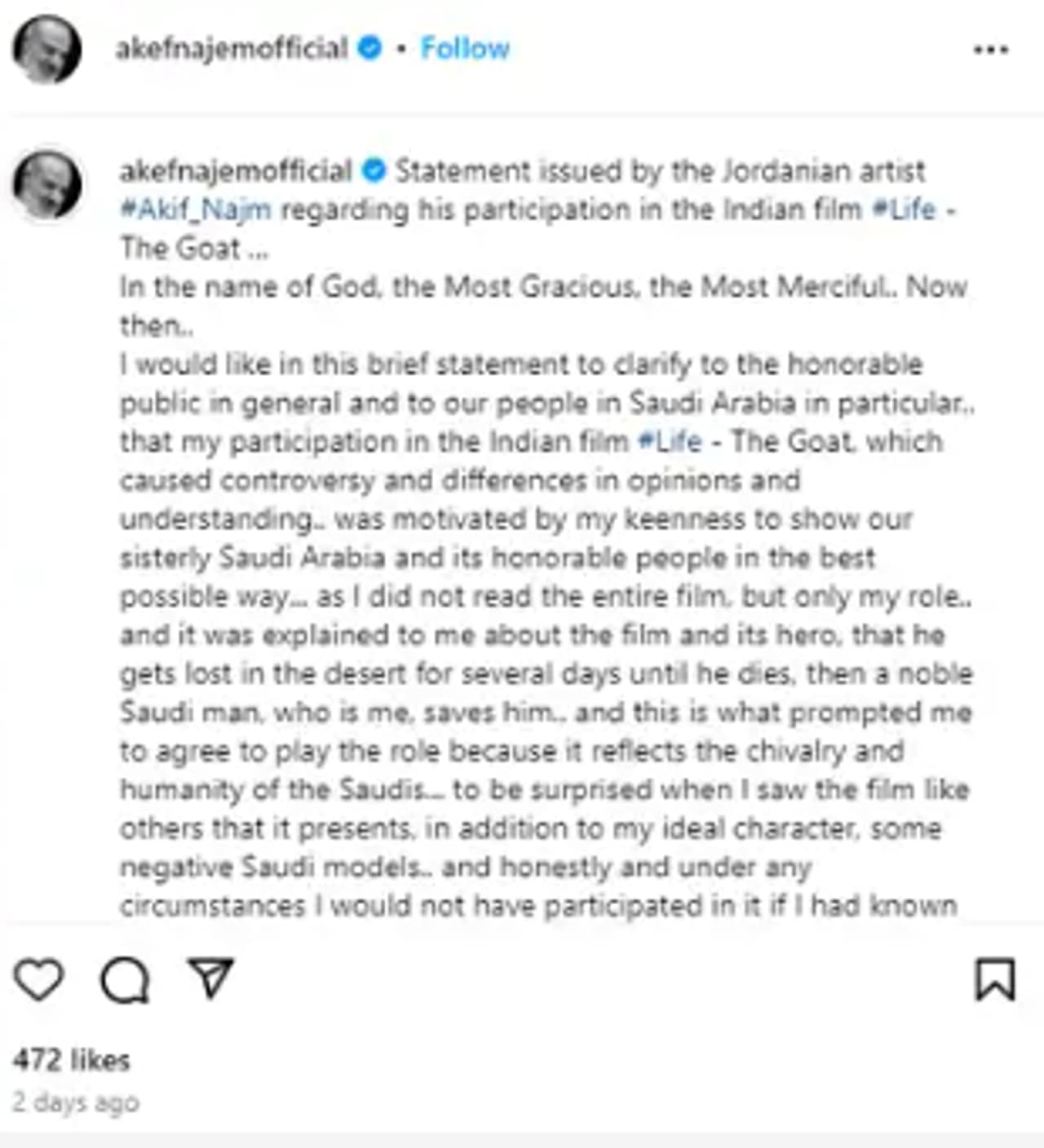The height and width of the screenshot is (1148, 1044).
Task: Open comments via the speech bubble icon
Action: (x=125, y=979)
